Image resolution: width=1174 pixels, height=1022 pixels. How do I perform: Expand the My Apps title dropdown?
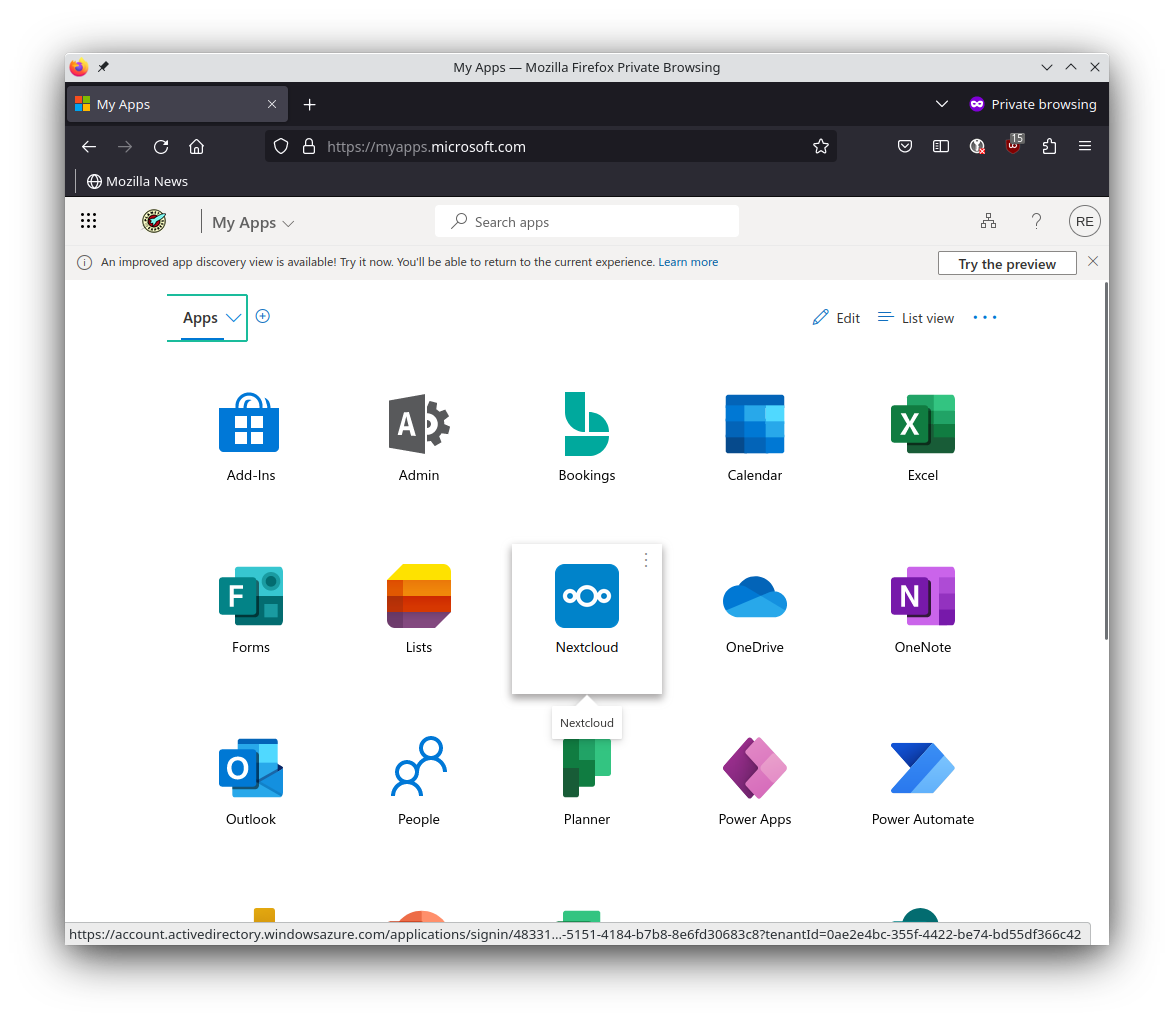289,224
